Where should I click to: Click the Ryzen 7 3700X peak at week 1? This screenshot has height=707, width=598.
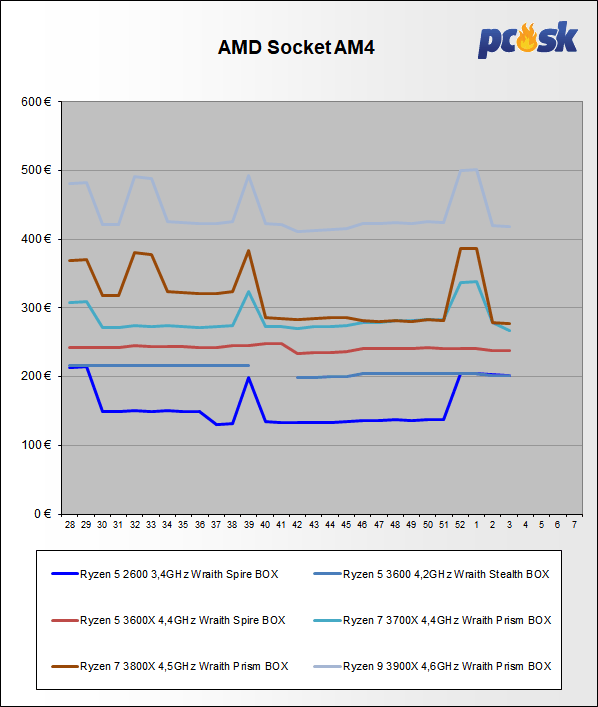(476, 282)
